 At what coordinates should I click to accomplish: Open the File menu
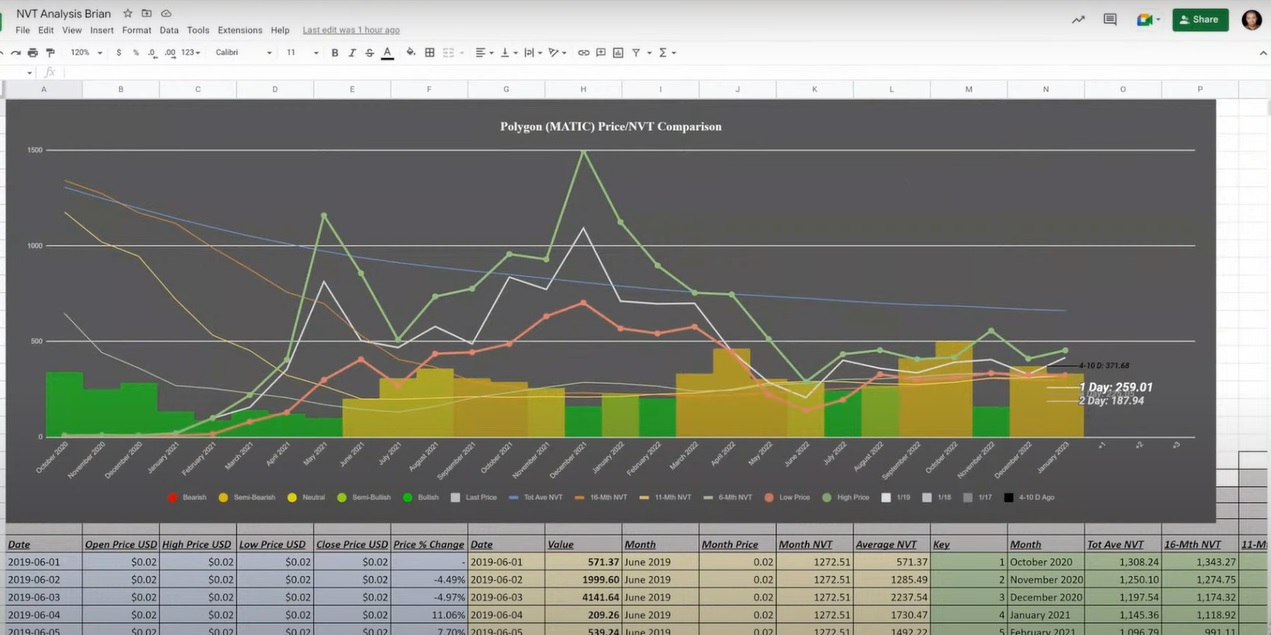point(22,30)
